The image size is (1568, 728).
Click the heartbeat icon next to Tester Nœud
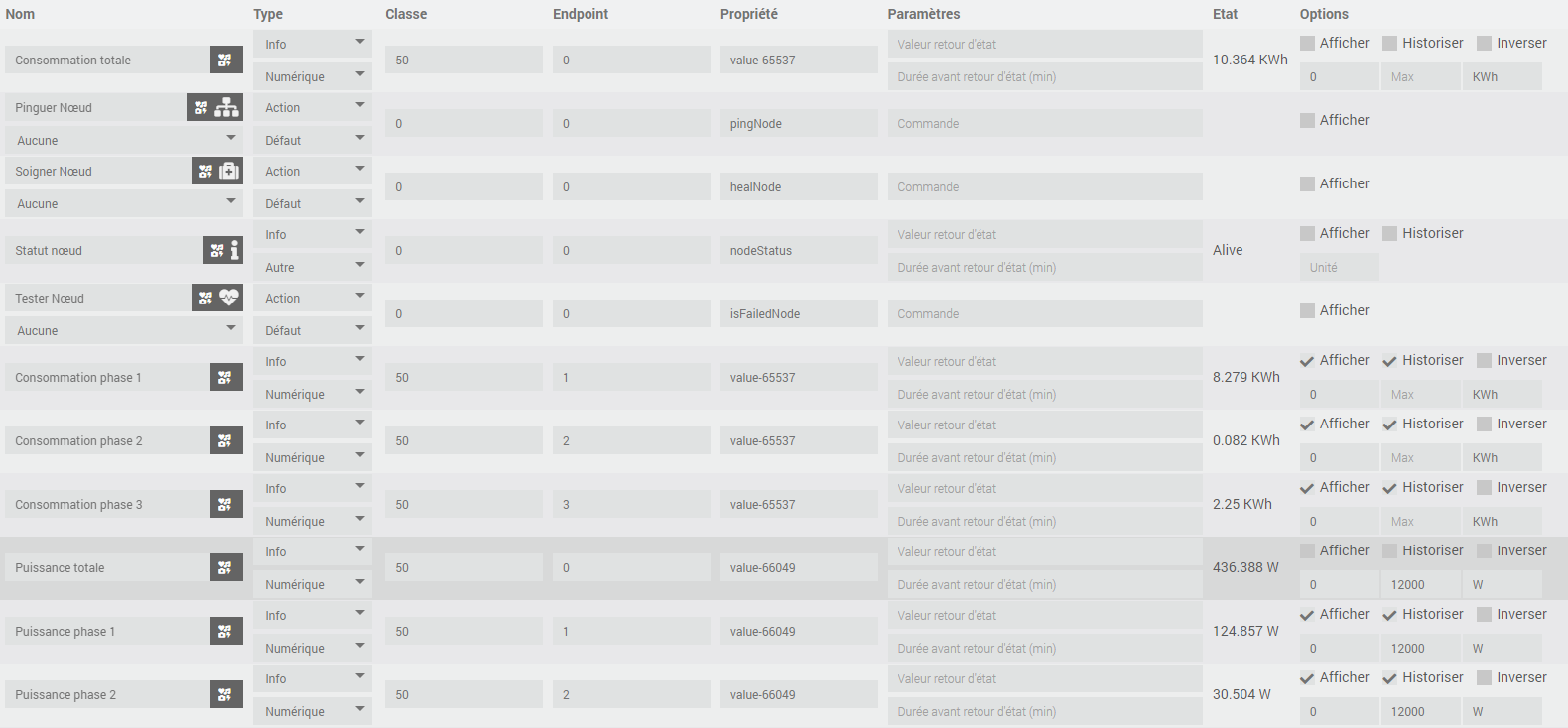[229, 298]
